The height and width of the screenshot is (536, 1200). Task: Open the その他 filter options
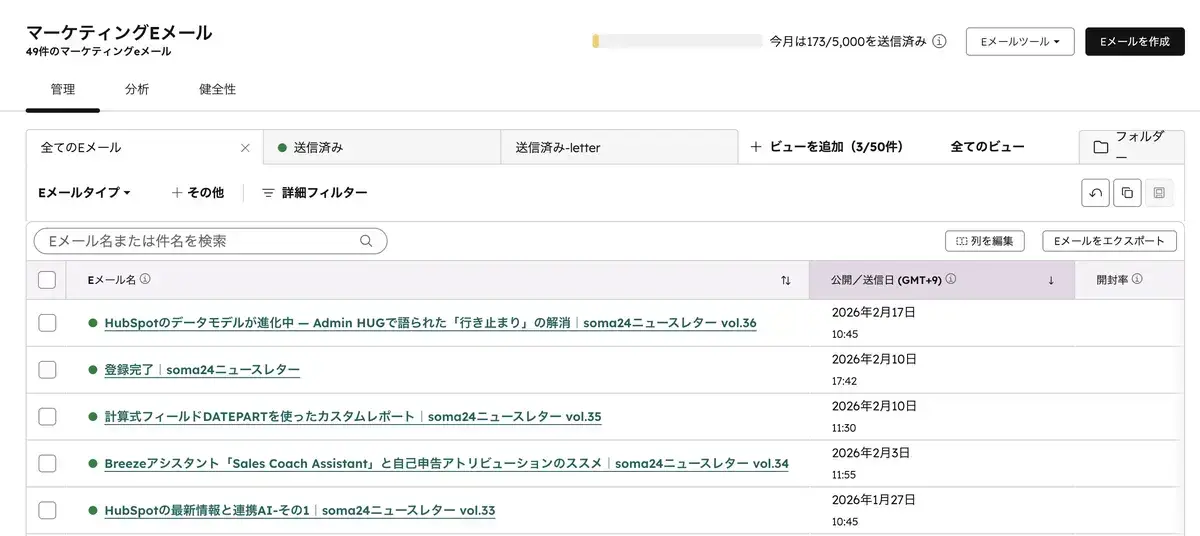pos(197,193)
